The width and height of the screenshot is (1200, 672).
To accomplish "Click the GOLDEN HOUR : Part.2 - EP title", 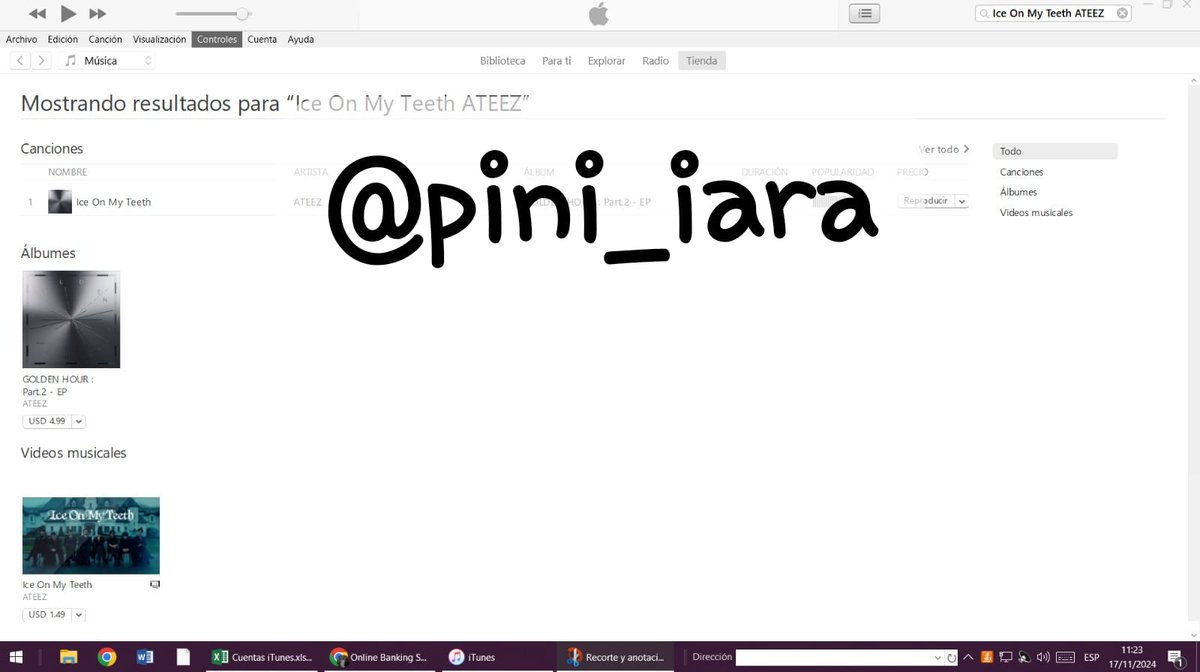I will (x=58, y=385).
